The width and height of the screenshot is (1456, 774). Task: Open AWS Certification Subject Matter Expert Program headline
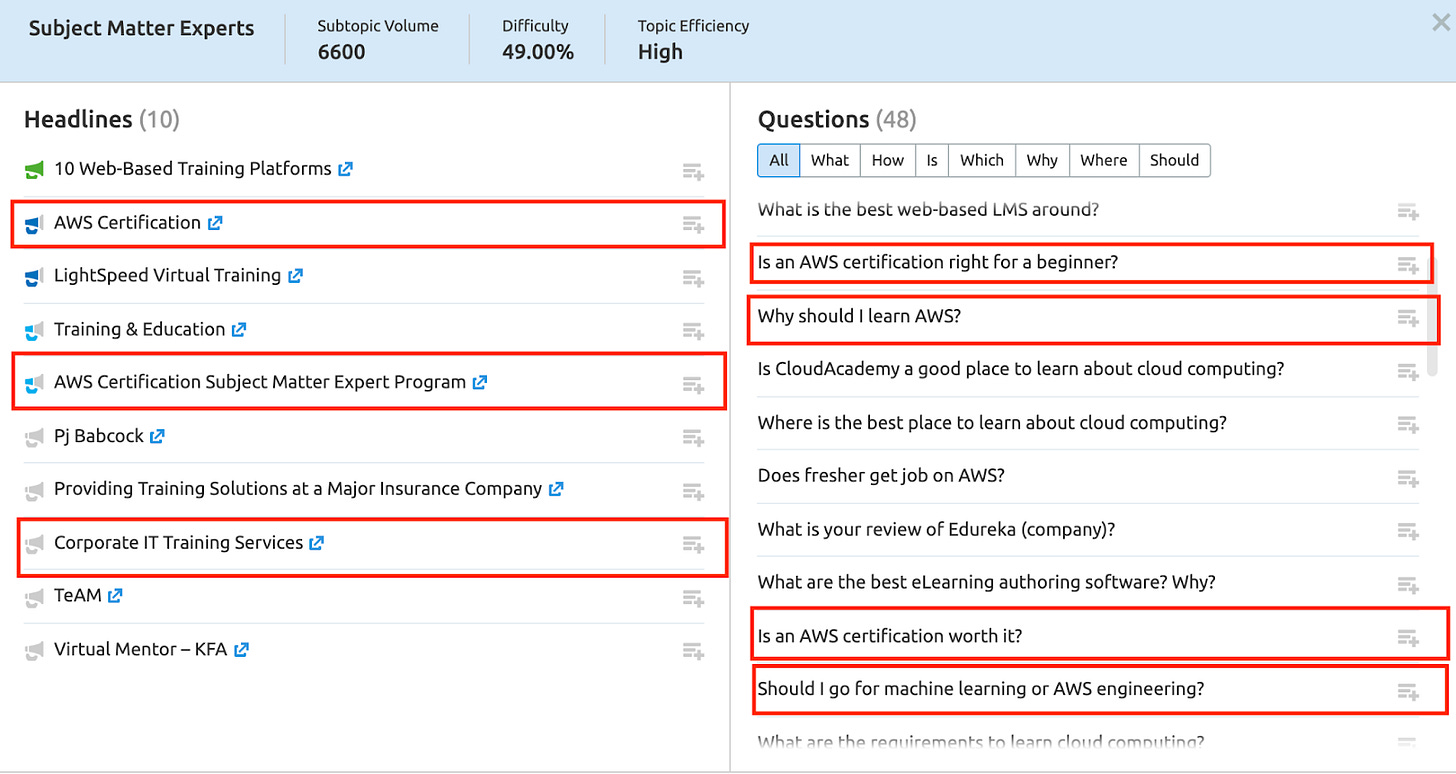tap(260, 383)
